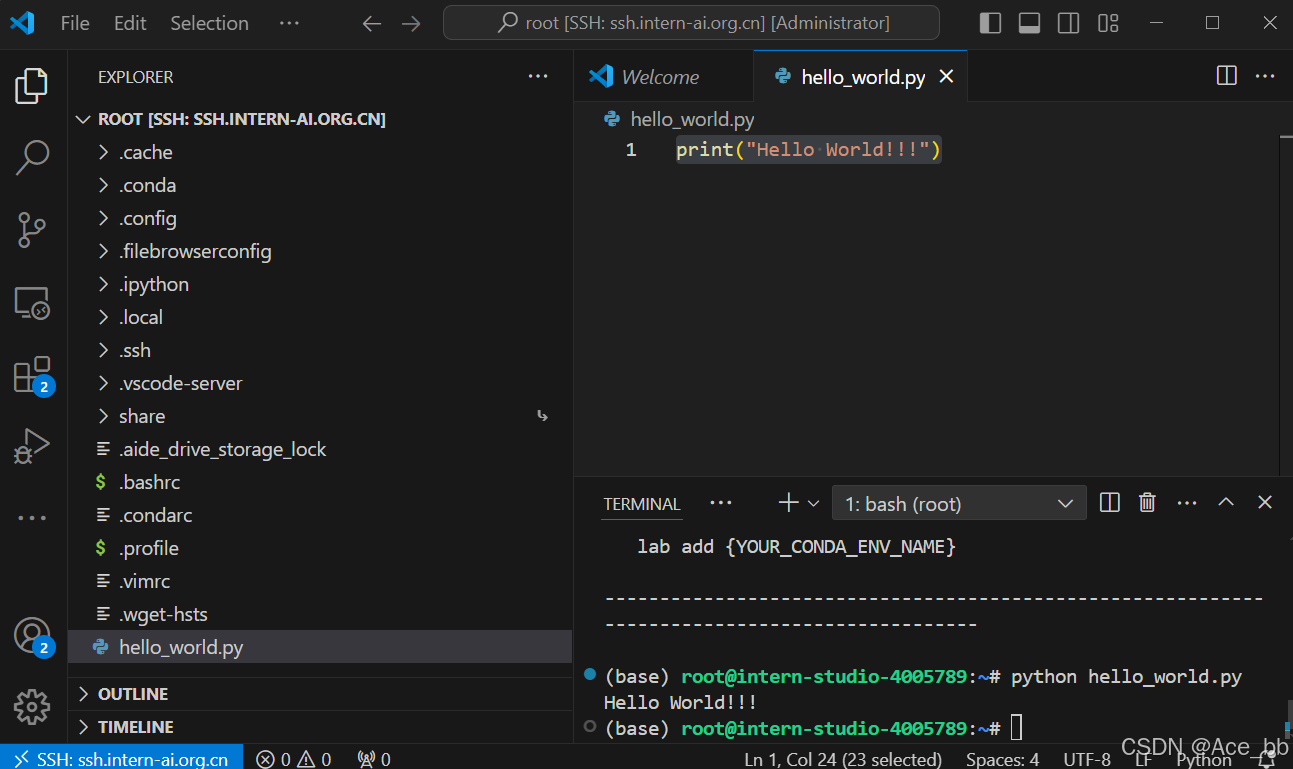Select the TERMINAL panel tab

(x=642, y=504)
